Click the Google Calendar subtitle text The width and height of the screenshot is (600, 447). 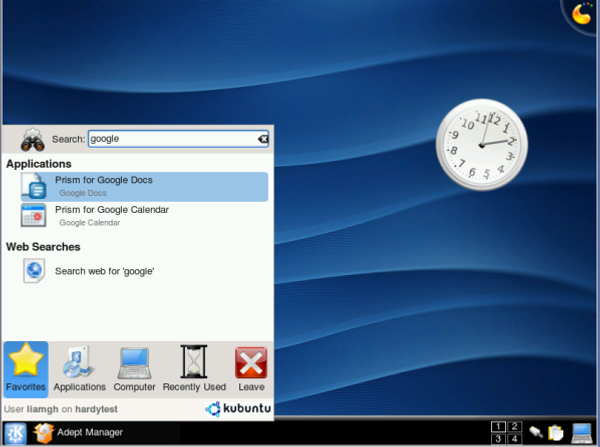pos(90,223)
